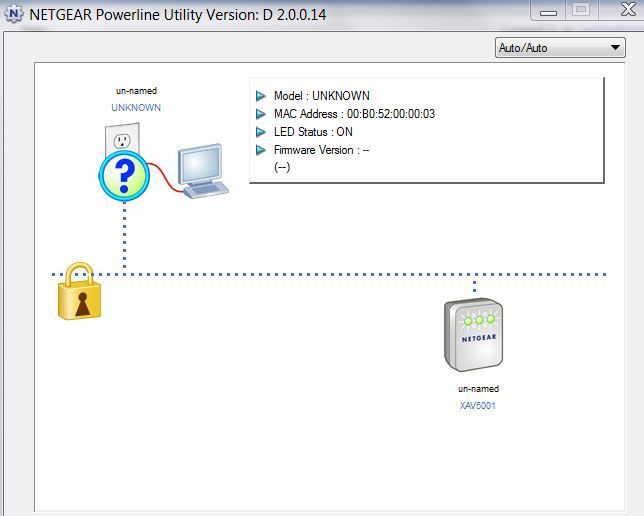Select the unknown device question mark icon
The width and height of the screenshot is (644, 516).
tap(124, 176)
